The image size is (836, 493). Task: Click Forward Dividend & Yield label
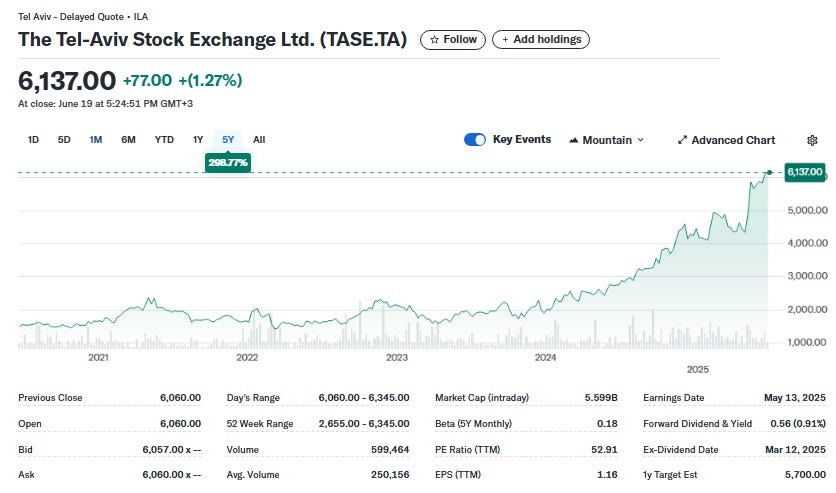click(x=697, y=424)
